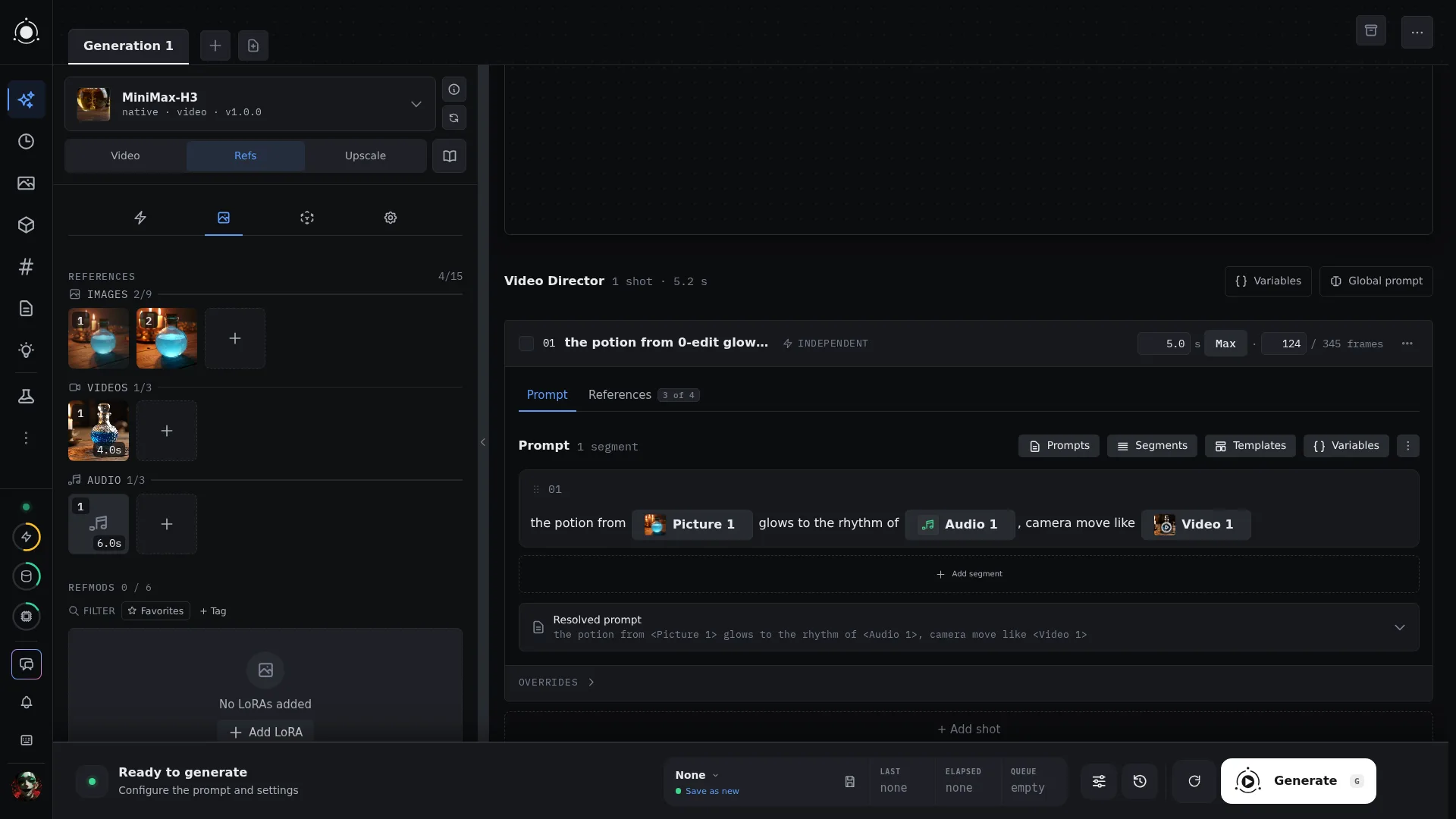Image resolution: width=1456 pixels, height=819 pixels.
Task: Click the shot duration 5.0 field
Action: point(1163,344)
